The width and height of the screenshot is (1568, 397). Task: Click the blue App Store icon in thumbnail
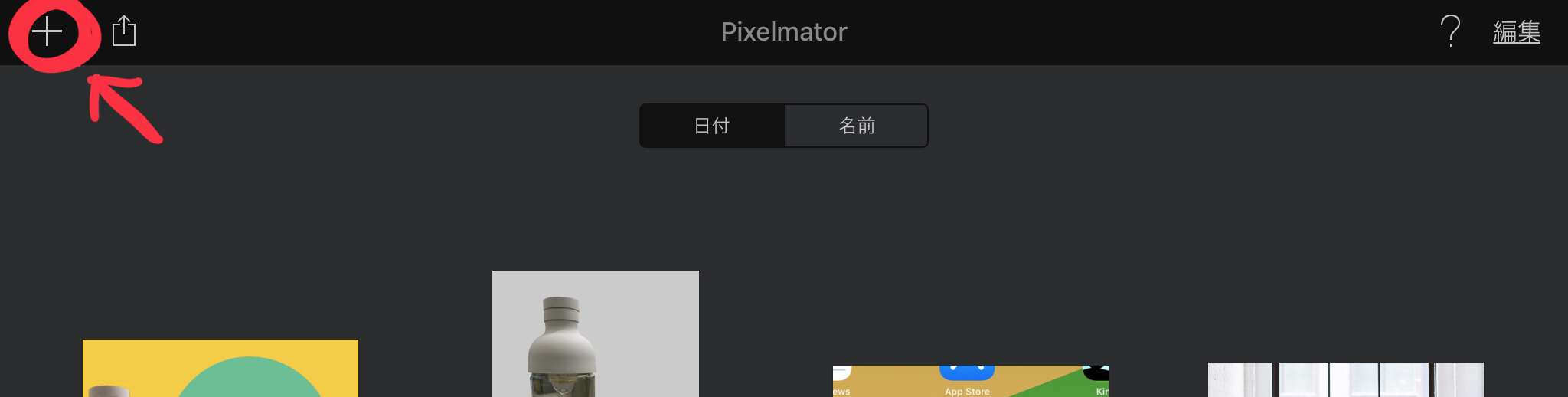967,372
